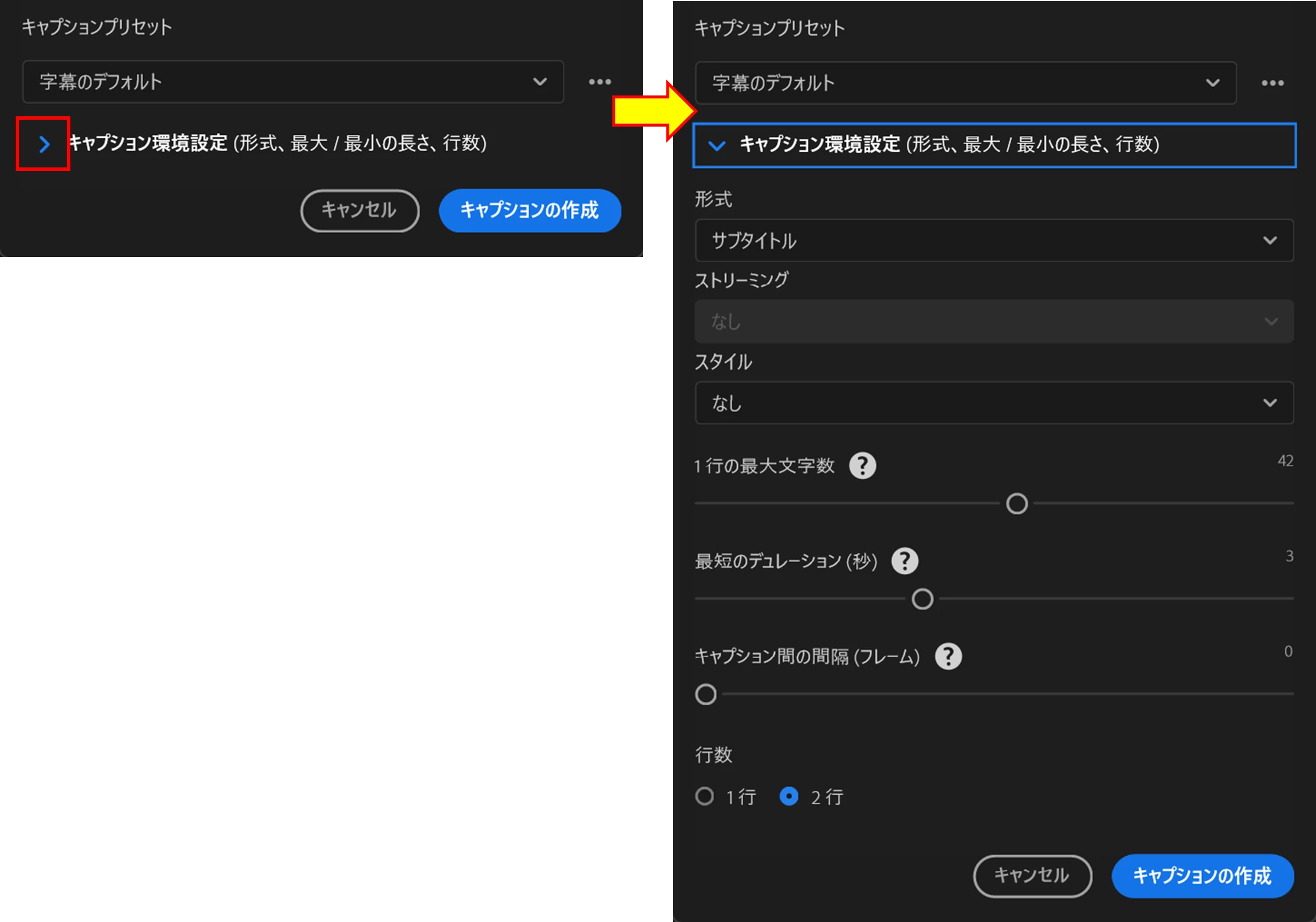Click キャプションの作成 button in left dialog
The image size is (1316, 922).
point(529,210)
